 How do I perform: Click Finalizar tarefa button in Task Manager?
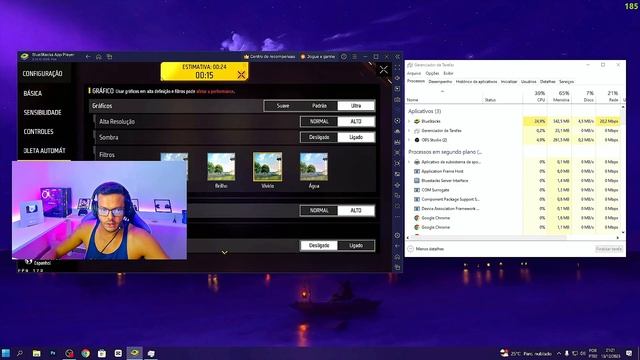click(x=608, y=249)
